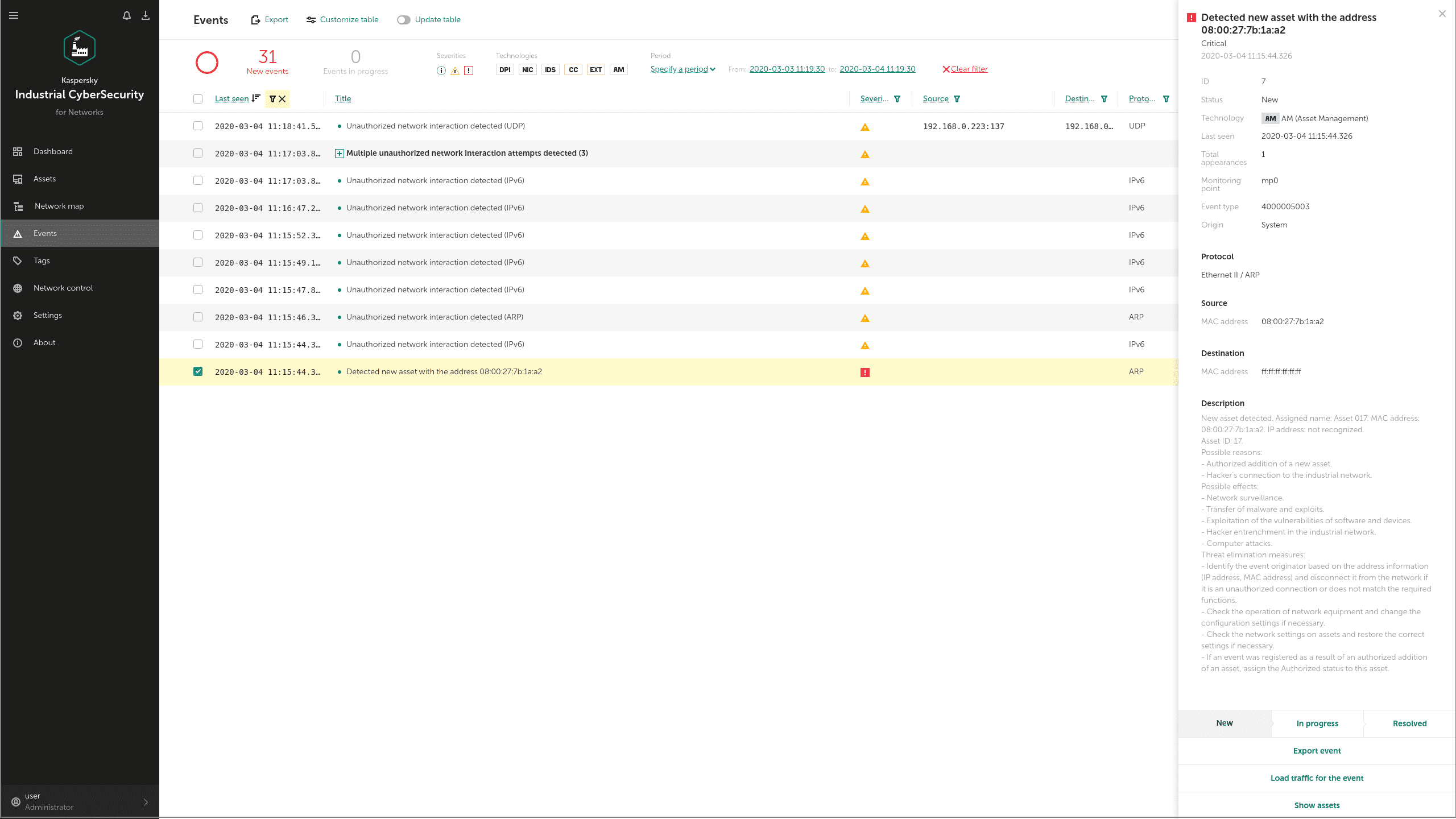Toggle the AM technology filter
This screenshot has width=1456, height=819.
(x=619, y=70)
